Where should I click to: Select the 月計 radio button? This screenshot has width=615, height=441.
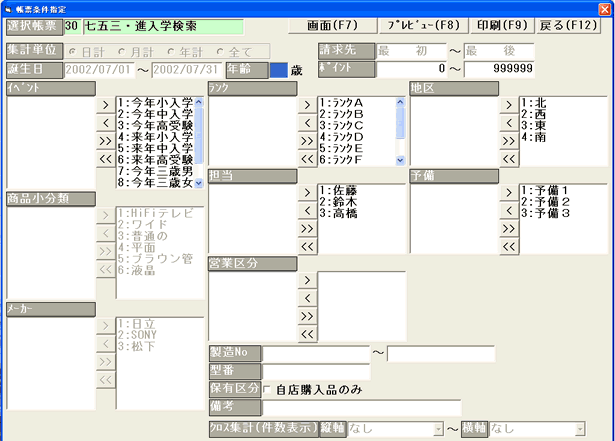(123, 51)
